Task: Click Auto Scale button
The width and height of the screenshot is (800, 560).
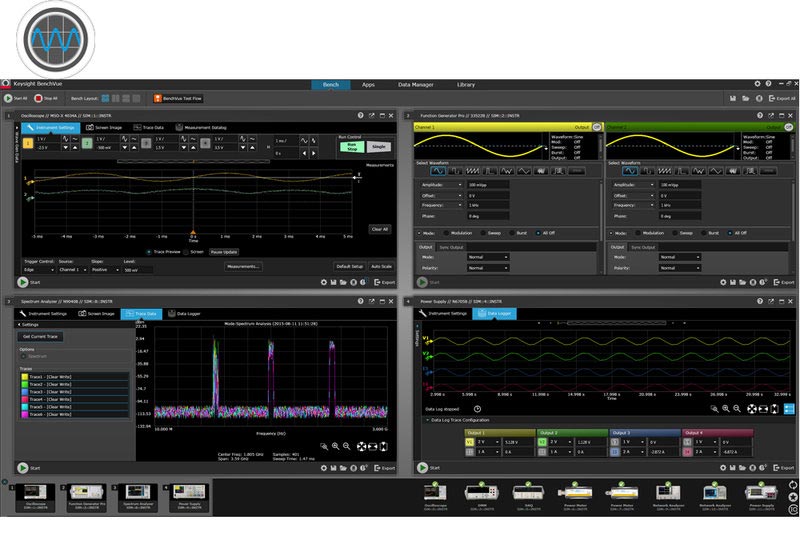Action: 381,266
